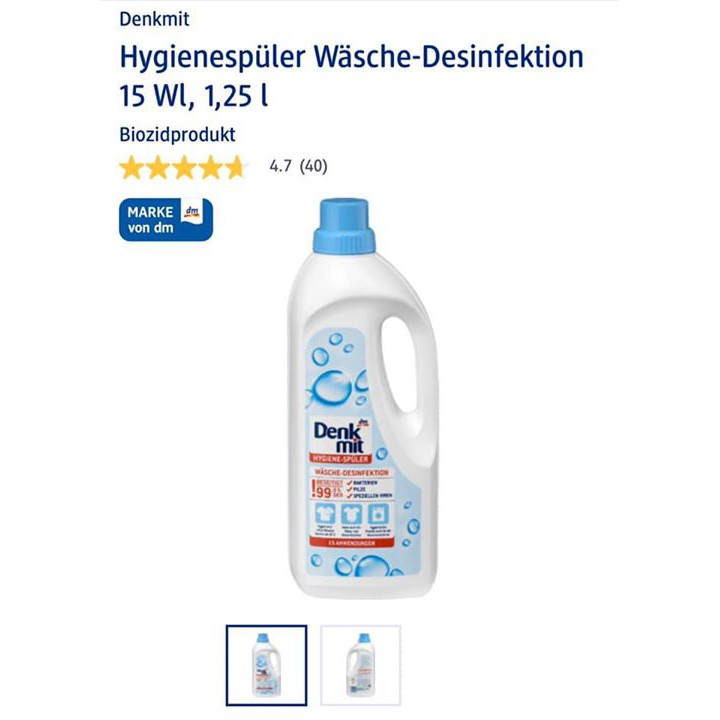Image resolution: width=720 pixels, height=720 pixels.
Task: Click the half-filled fifth rating star
Action: tap(236, 167)
